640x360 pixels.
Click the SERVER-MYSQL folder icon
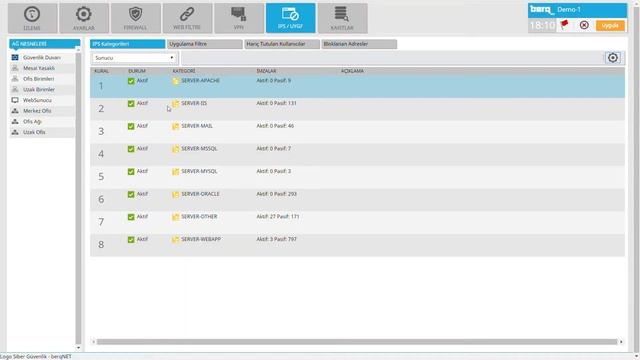pyautogui.click(x=176, y=171)
